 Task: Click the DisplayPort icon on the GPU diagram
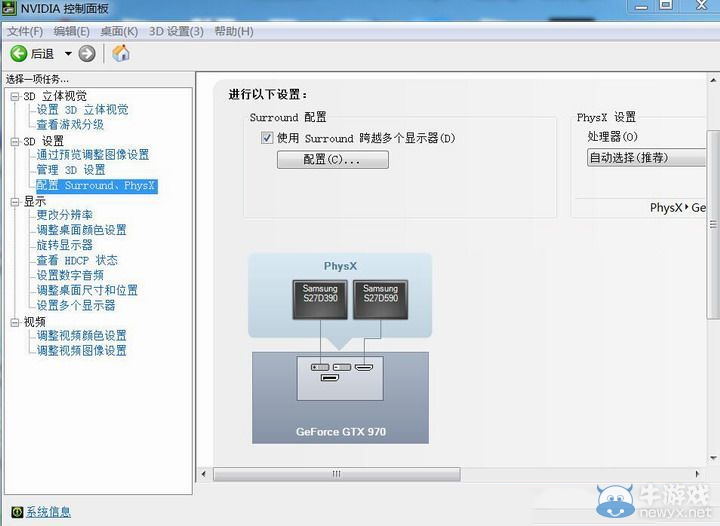(x=330, y=378)
